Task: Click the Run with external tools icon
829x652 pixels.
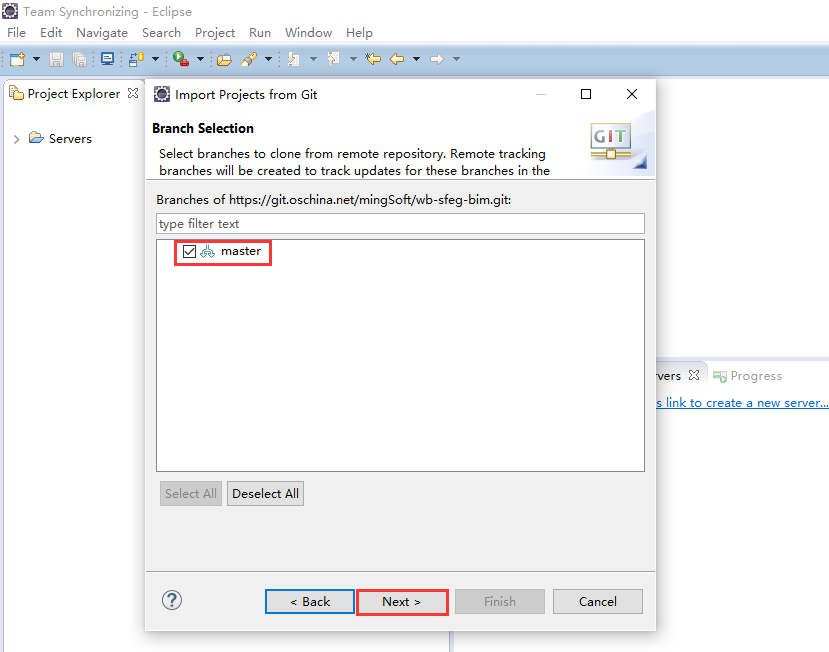Action: point(181,59)
